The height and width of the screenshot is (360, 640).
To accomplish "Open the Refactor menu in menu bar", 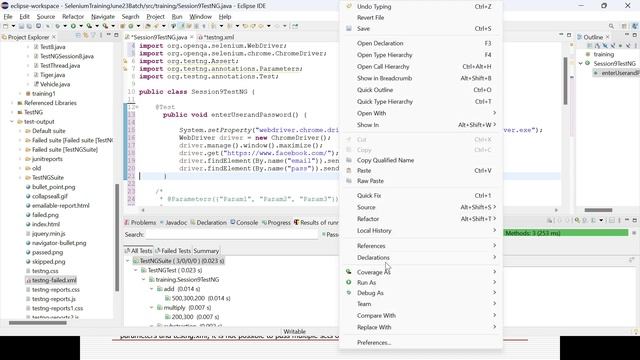I will point(73,17).
